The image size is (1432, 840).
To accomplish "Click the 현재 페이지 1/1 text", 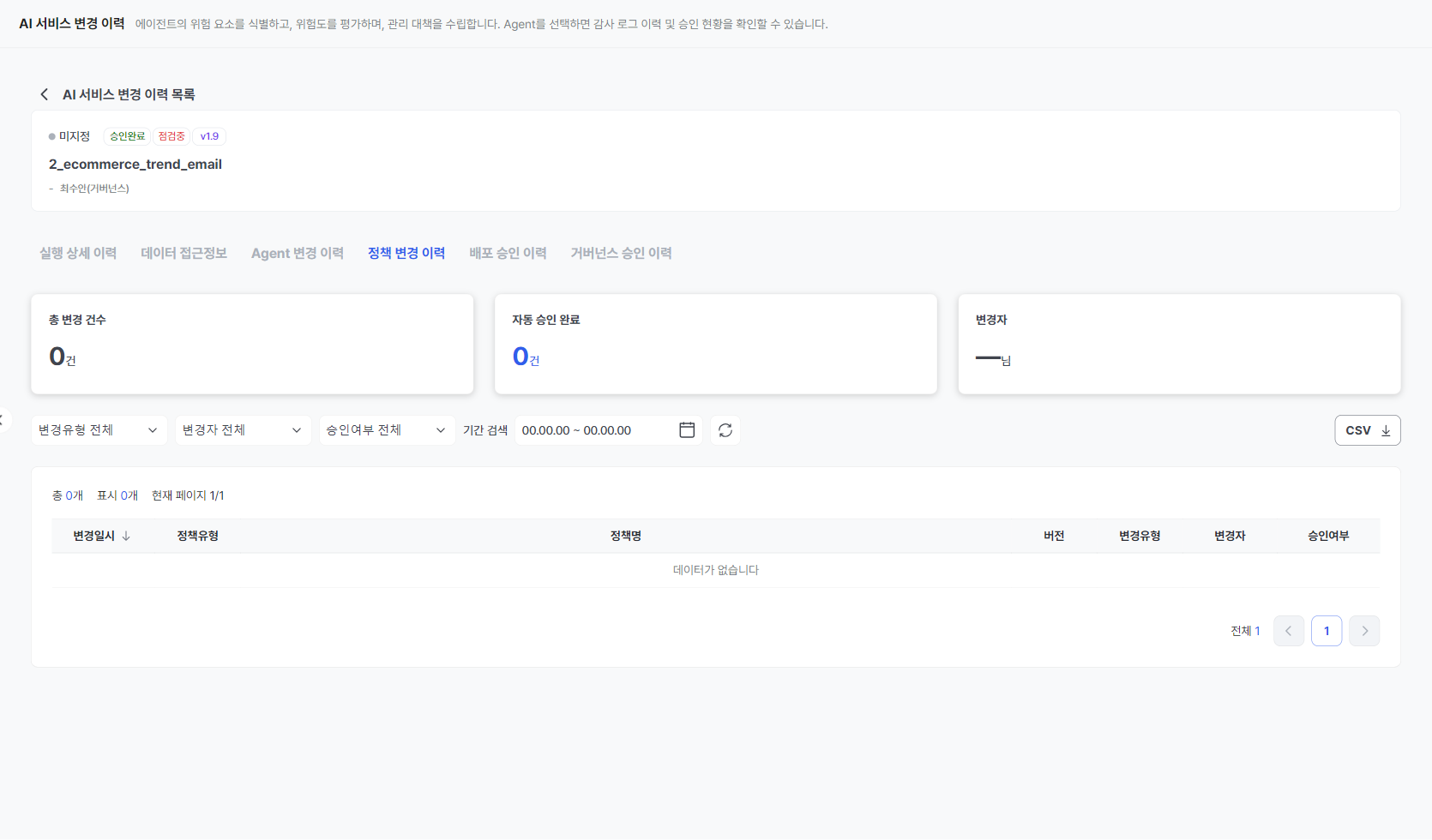I will [x=188, y=495].
